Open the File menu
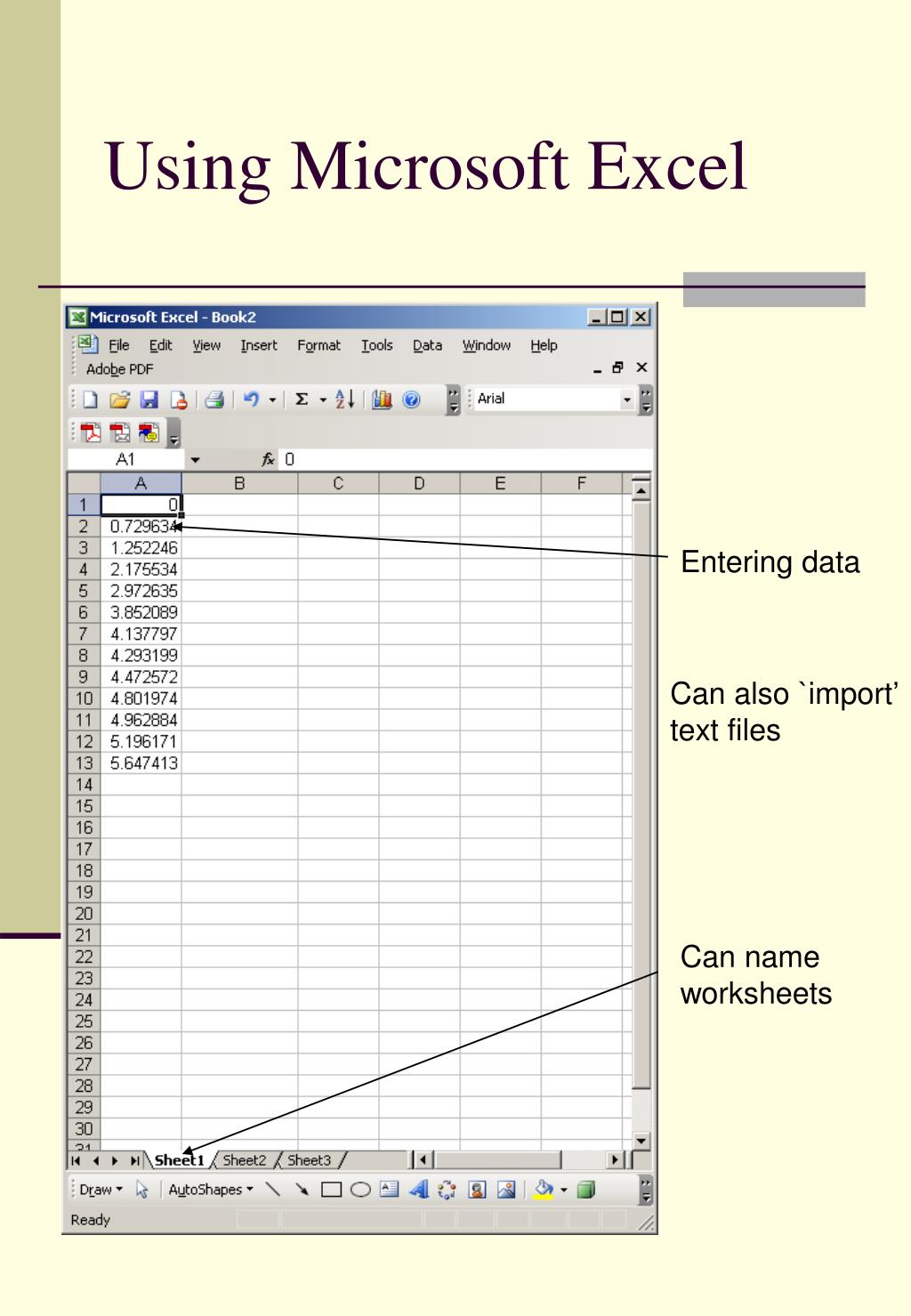This screenshot has height=1316, width=911. pyautogui.click(x=119, y=345)
